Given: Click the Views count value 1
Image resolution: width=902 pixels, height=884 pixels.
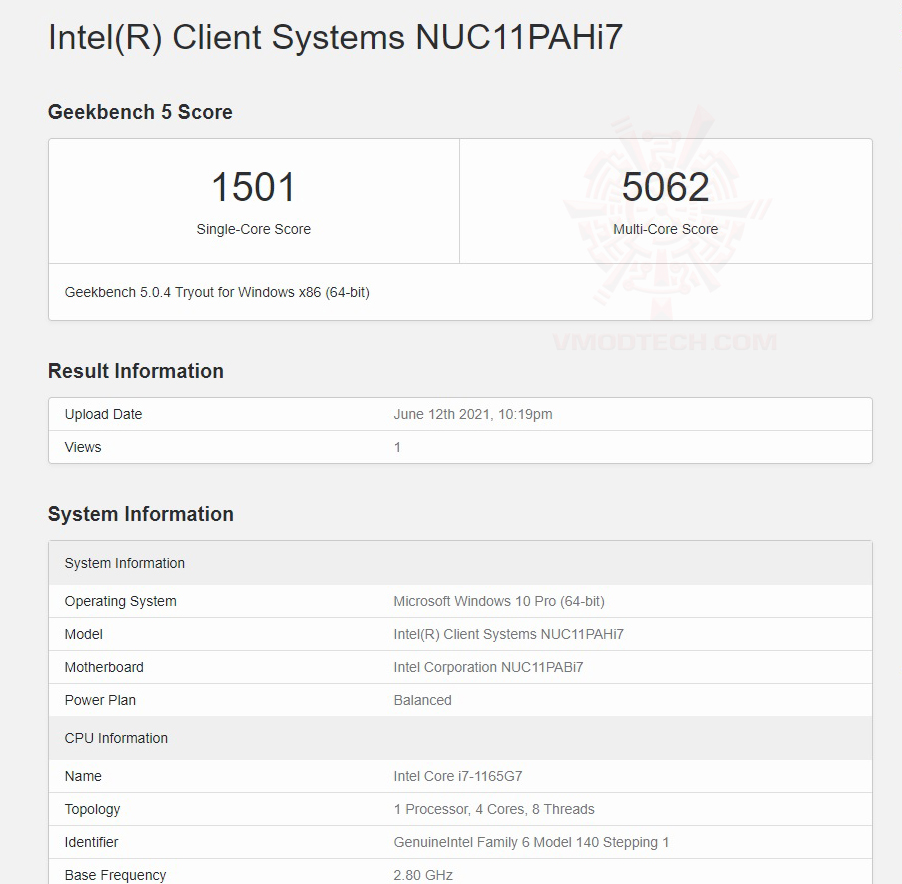Looking at the screenshot, I should point(397,447).
